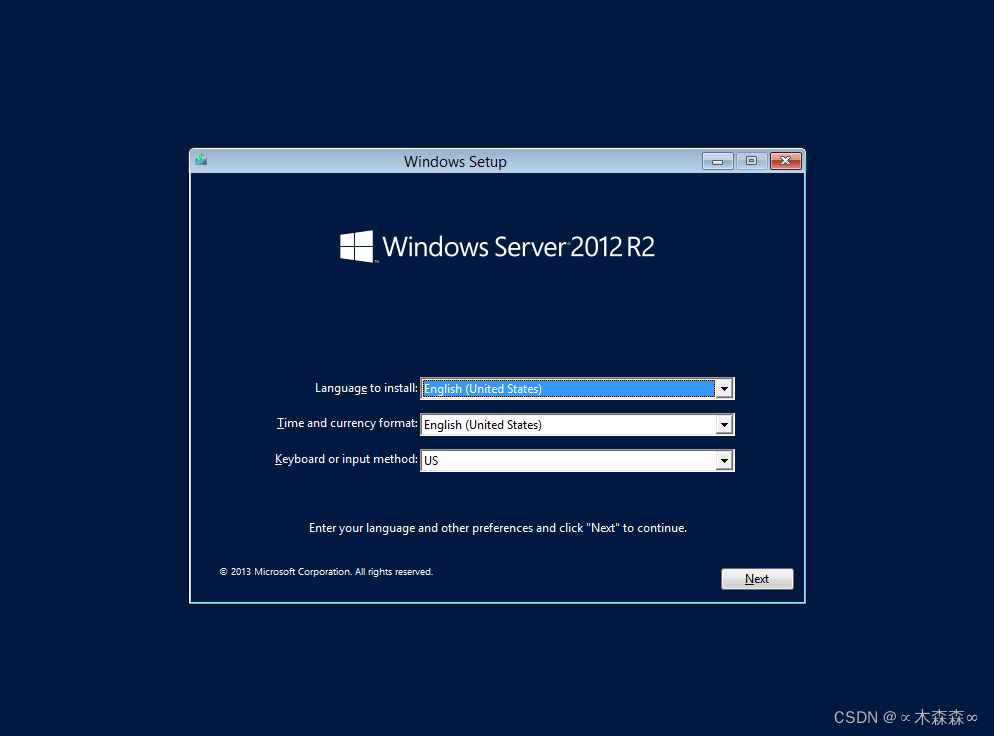Click the Microsoft Corporation copyright text
Viewport: 994px width, 736px height.
[326, 572]
